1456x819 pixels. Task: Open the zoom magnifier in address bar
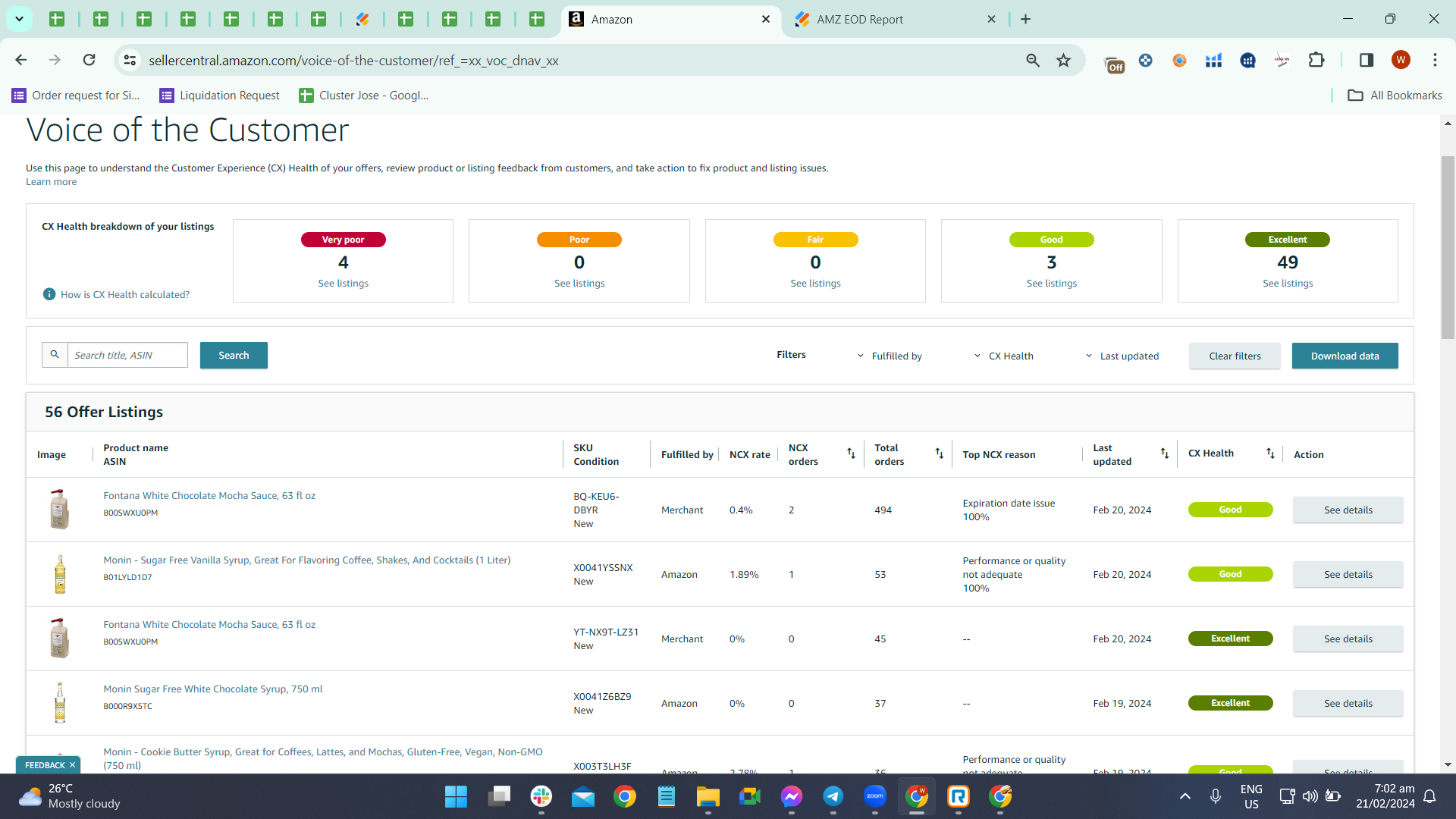pos(1032,60)
